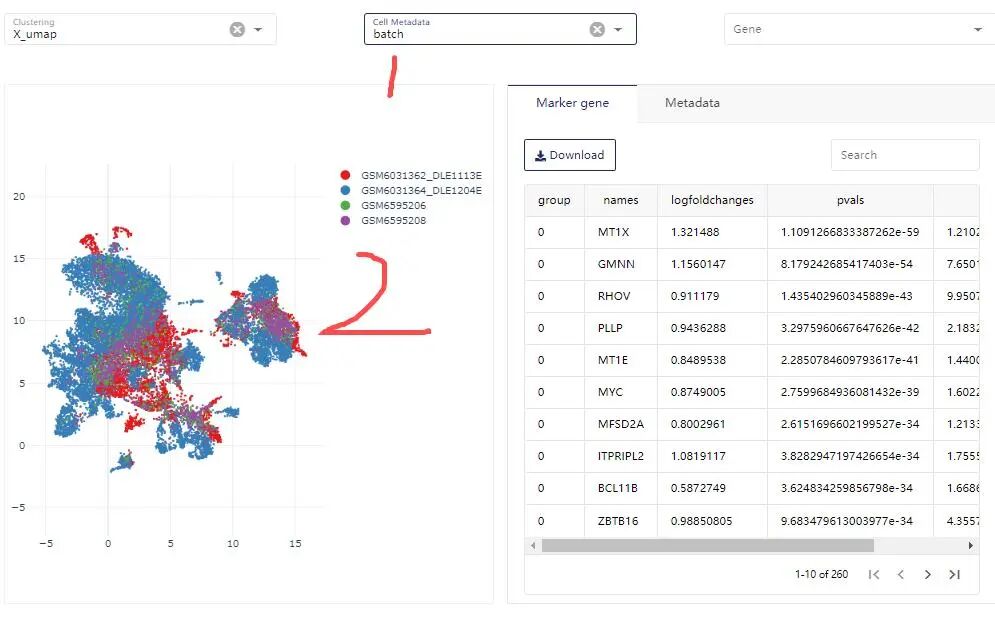Clear the batch cell metadata selection
The width and height of the screenshot is (995, 626).
pos(597,29)
